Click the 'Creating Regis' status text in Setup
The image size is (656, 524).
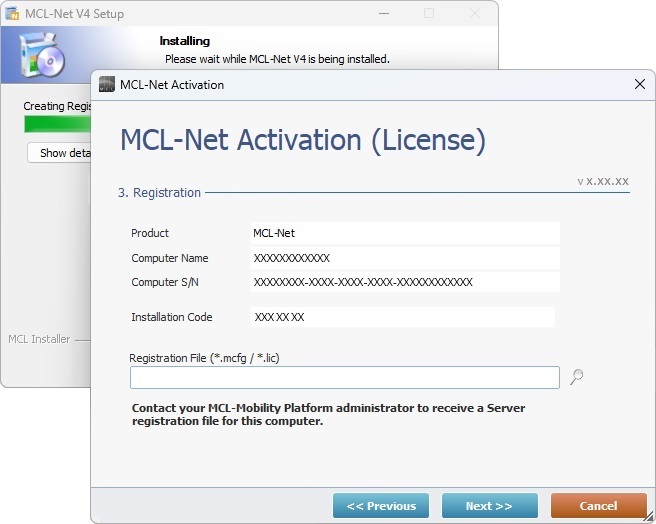coord(57,106)
